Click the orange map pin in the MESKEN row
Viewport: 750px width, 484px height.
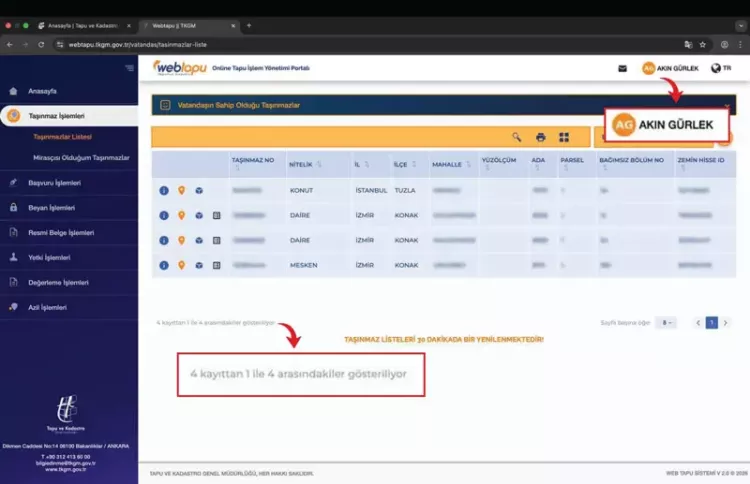[181, 265]
